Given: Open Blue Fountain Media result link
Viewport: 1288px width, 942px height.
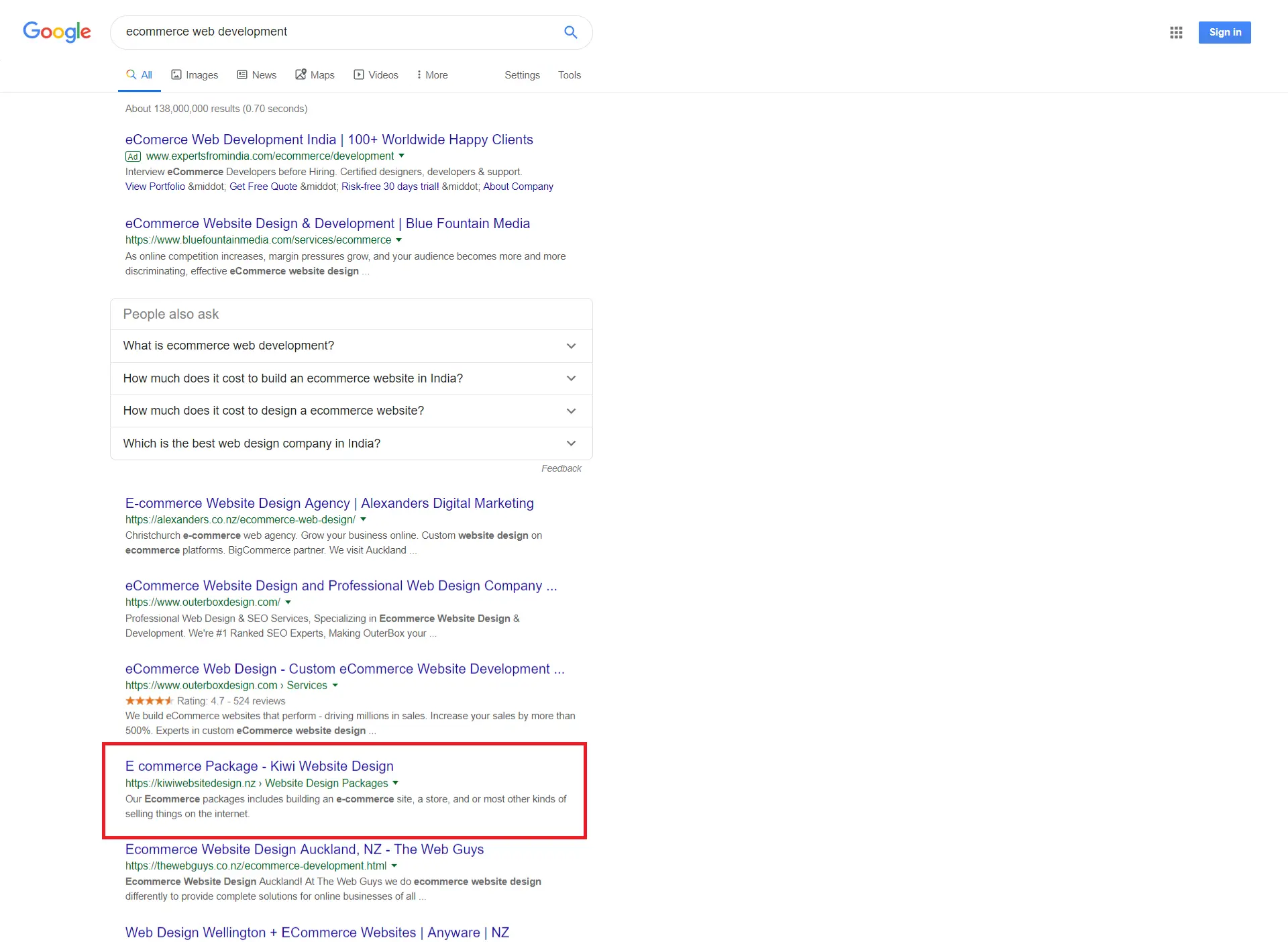Looking at the screenshot, I should pyautogui.click(x=327, y=223).
